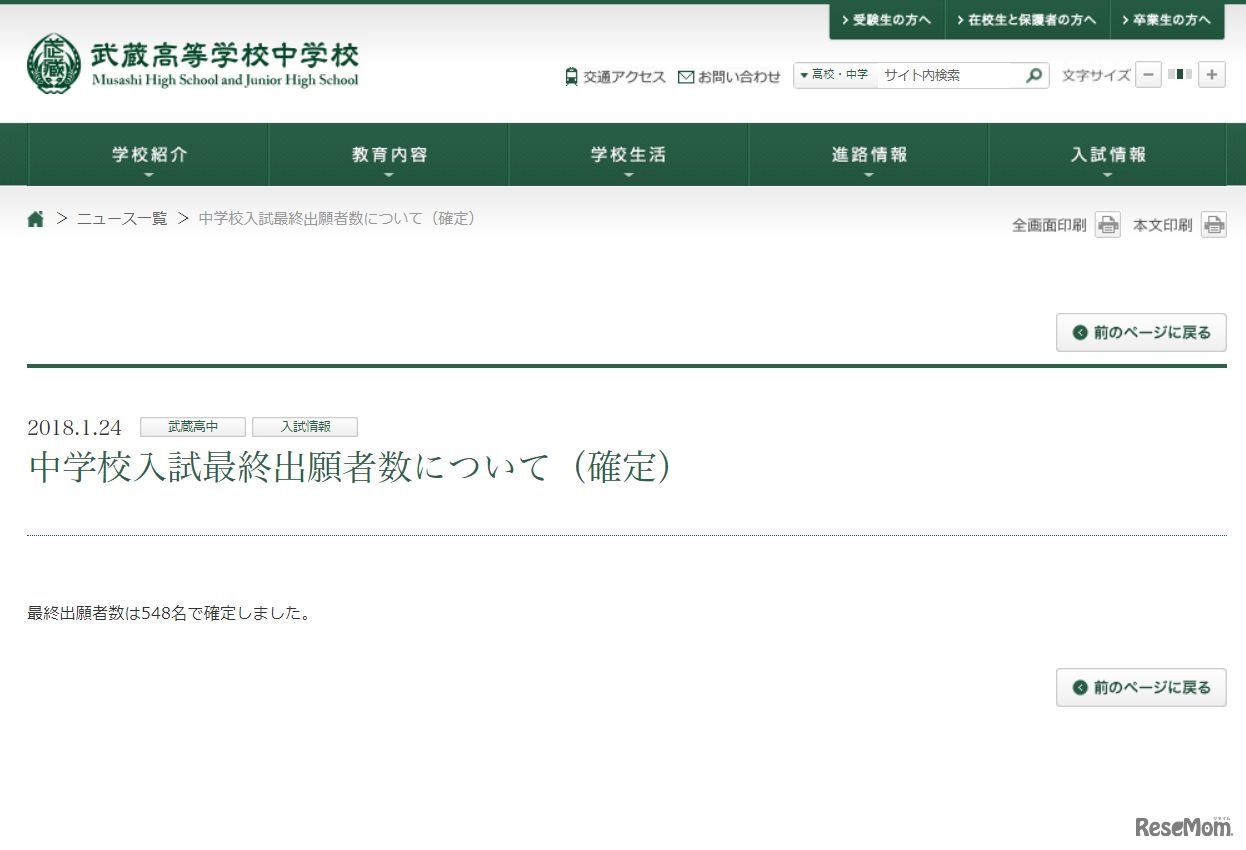This screenshot has width=1246, height=850.
Task: Click the ニュース一覧 breadcrumb link
Action: (121, 218)
